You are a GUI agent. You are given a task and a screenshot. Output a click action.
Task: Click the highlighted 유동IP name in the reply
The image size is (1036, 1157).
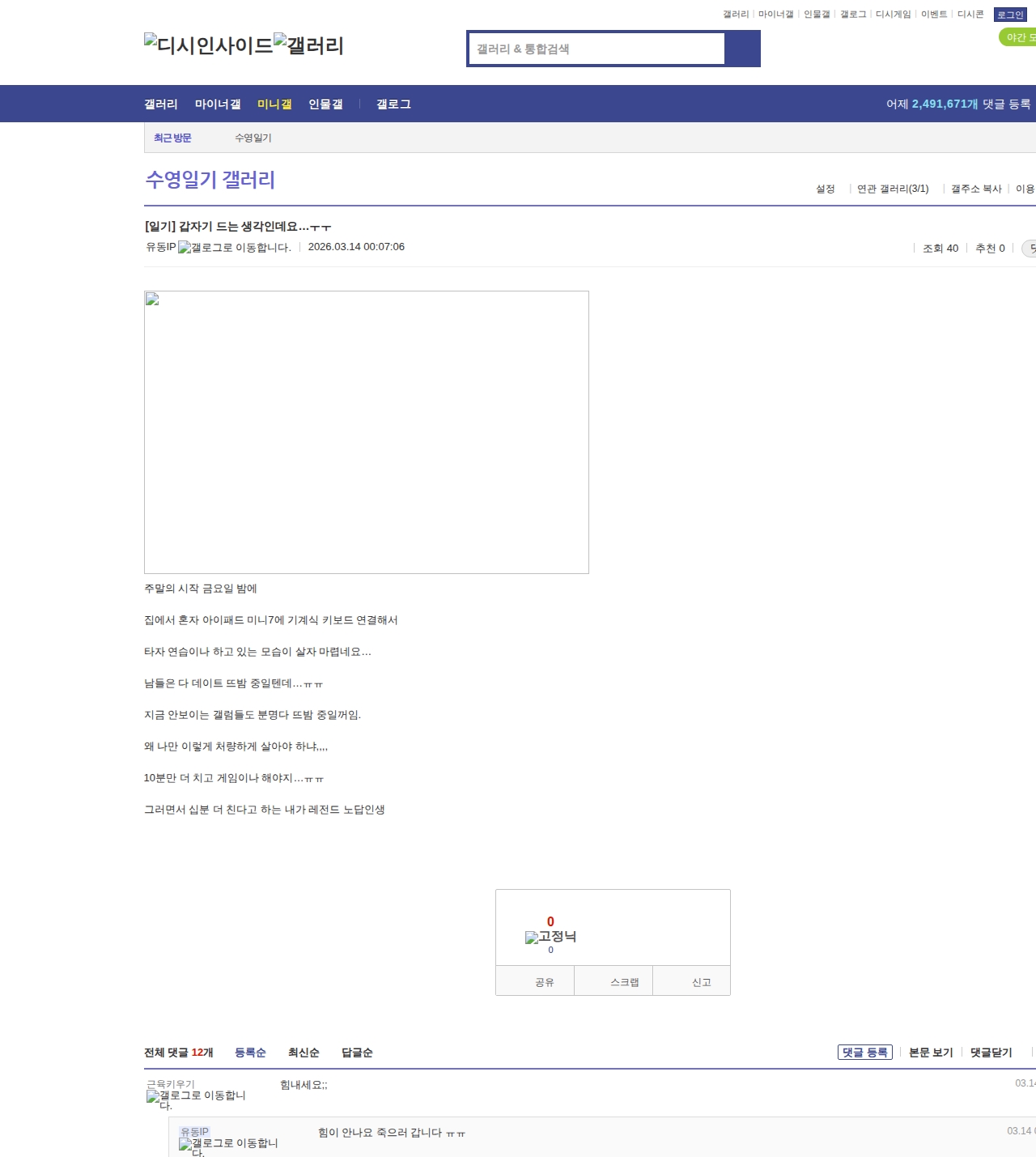pyautogui.click(x=194, y=1132)
